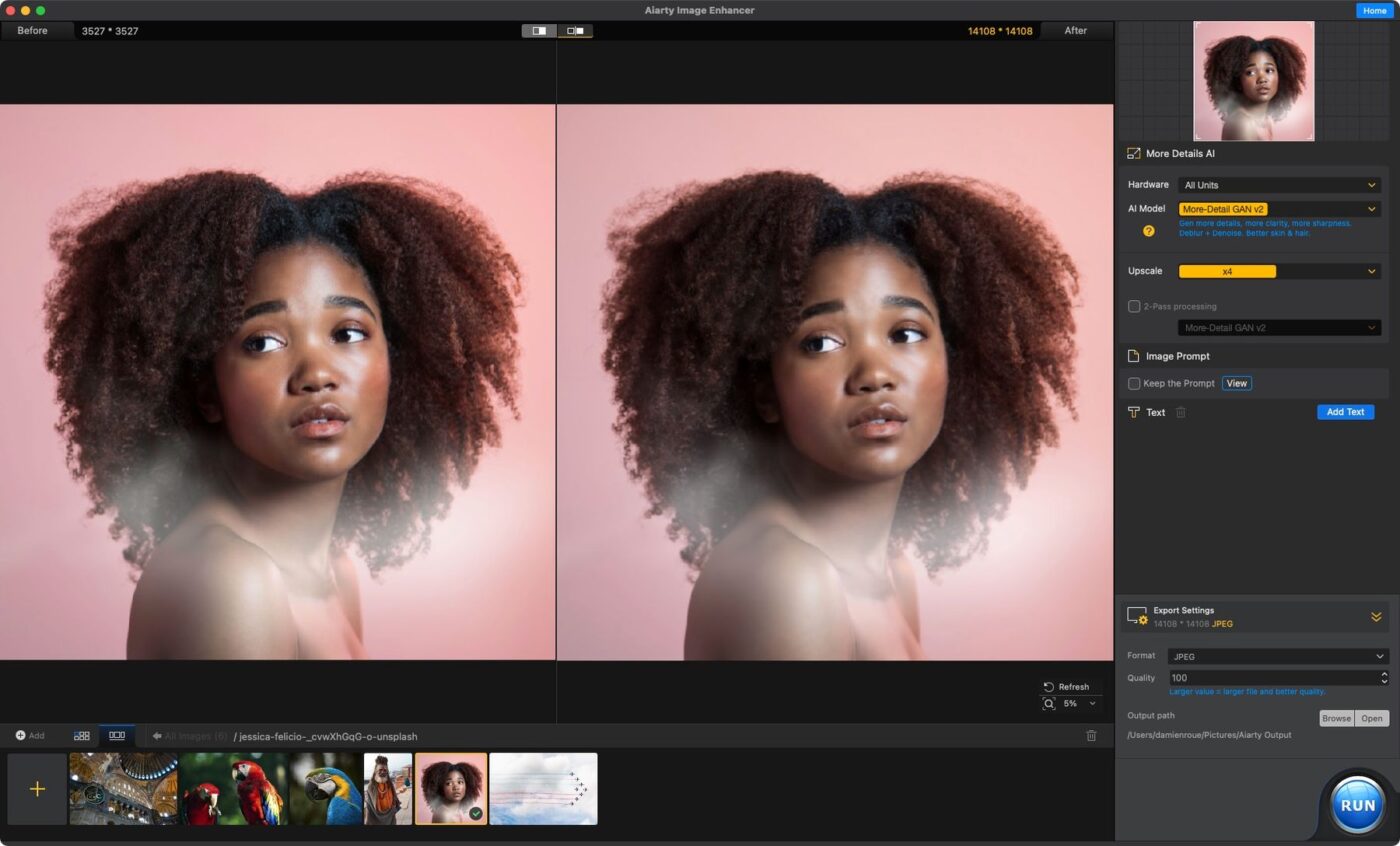1400x846 pixels.
Task: Click the large plus add-image tile
Action: pyautogui.click(x=37, y=789)
